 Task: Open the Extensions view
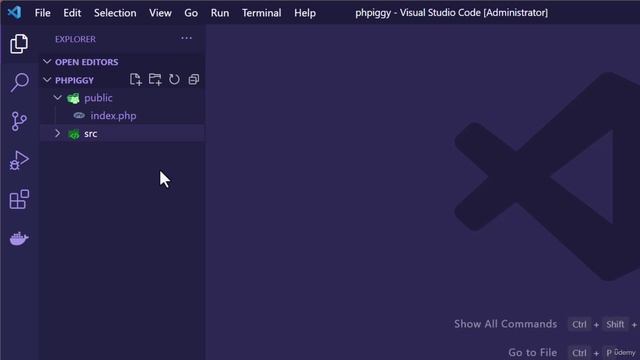coord(19,199)
